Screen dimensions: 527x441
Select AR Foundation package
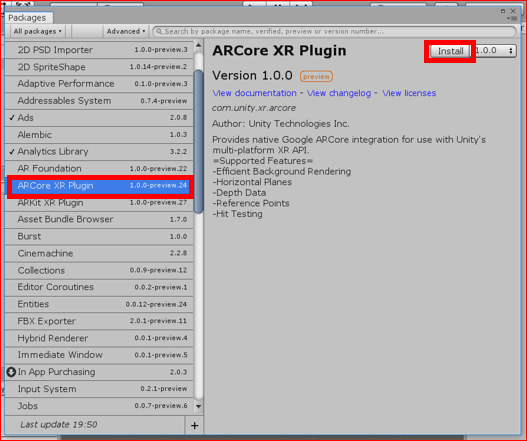(x=99, y=168)
